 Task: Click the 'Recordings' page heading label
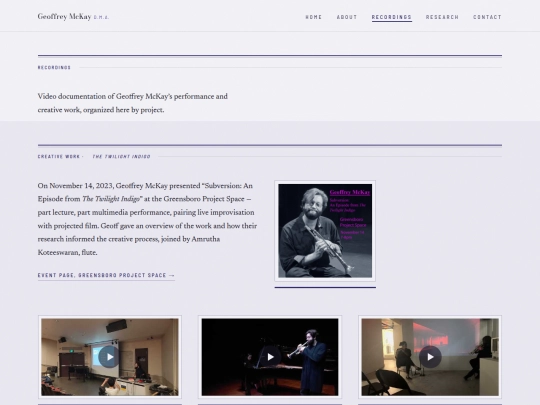pyautogui.click(x=54, y=68)
